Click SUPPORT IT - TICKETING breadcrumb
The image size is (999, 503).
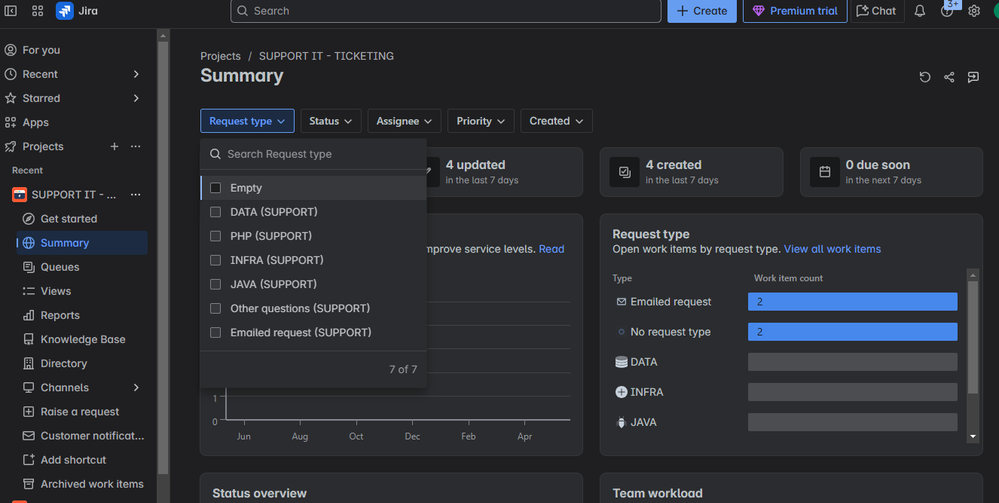click(326, 56)
